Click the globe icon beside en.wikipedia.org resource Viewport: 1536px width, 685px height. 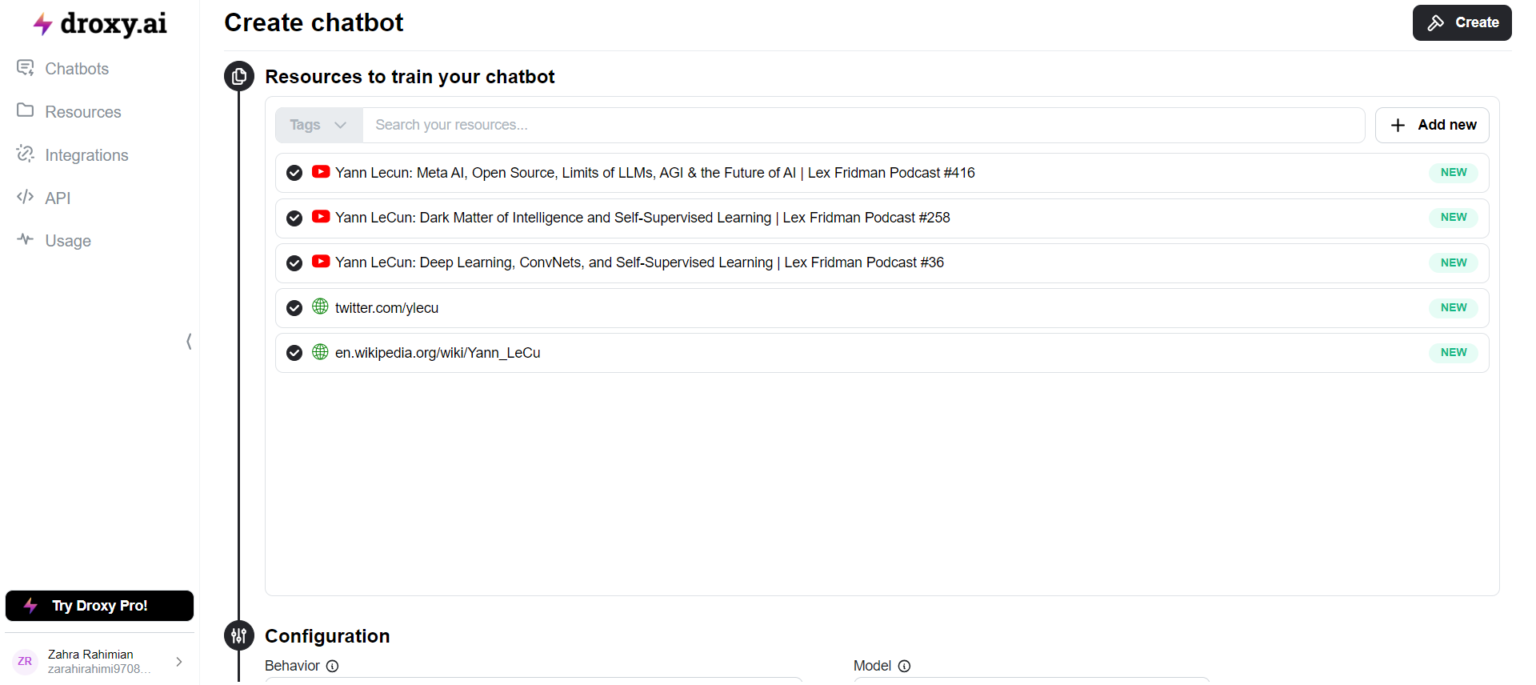(320, 352)
